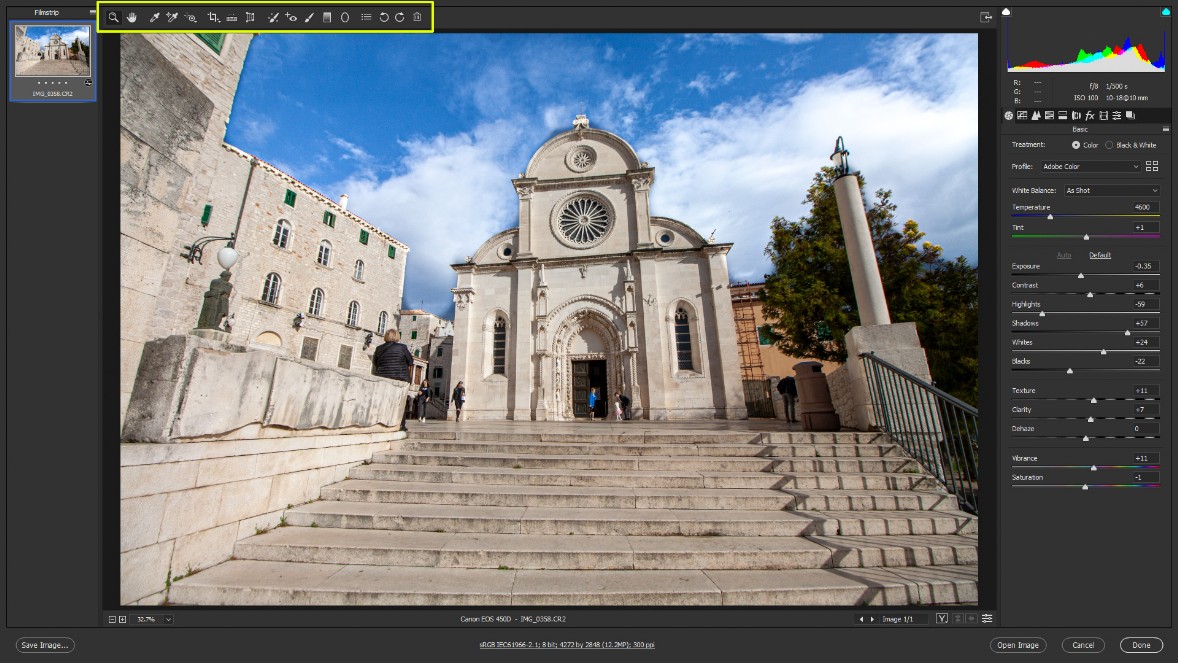Rotate image counterclockwise
The image size is (1178, 663).
pos(383,17)
